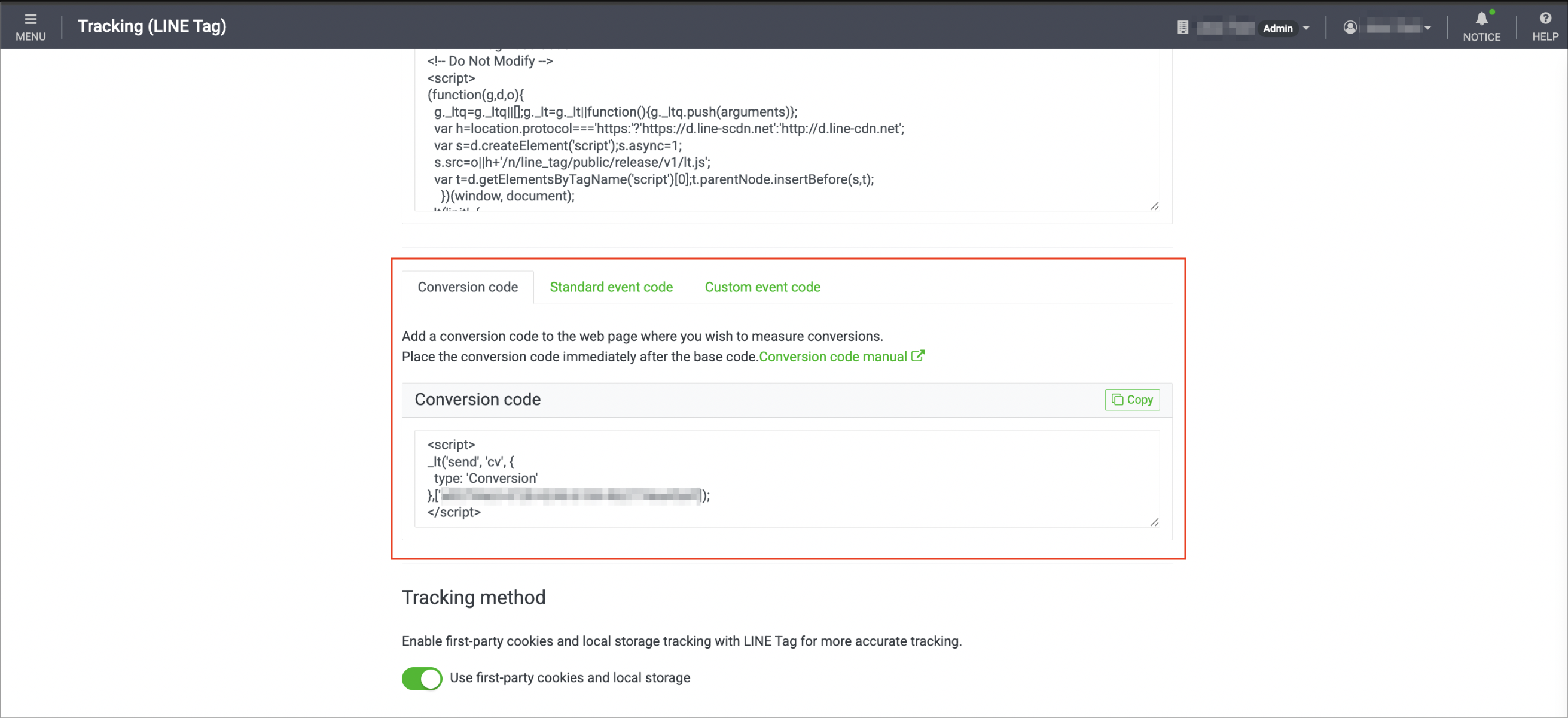The image size is (1568, 718).
Task: Click inside the conversion code text area
Action: coord(787,479)
